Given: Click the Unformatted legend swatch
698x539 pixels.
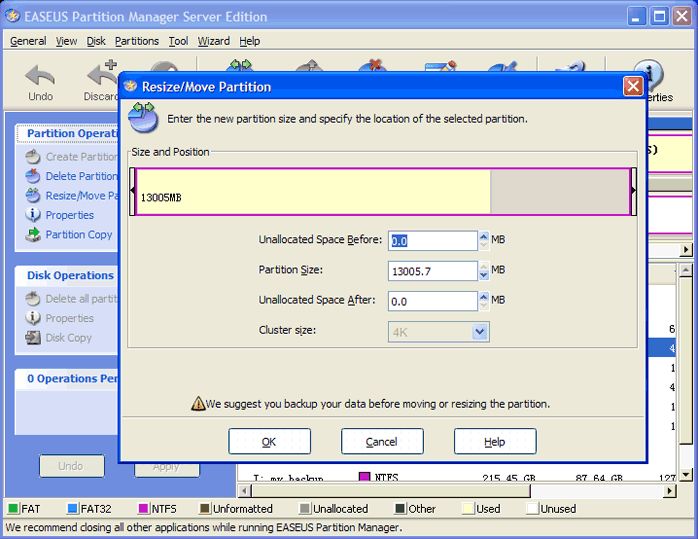Looking at the screenshot, I should click(205, 508).
